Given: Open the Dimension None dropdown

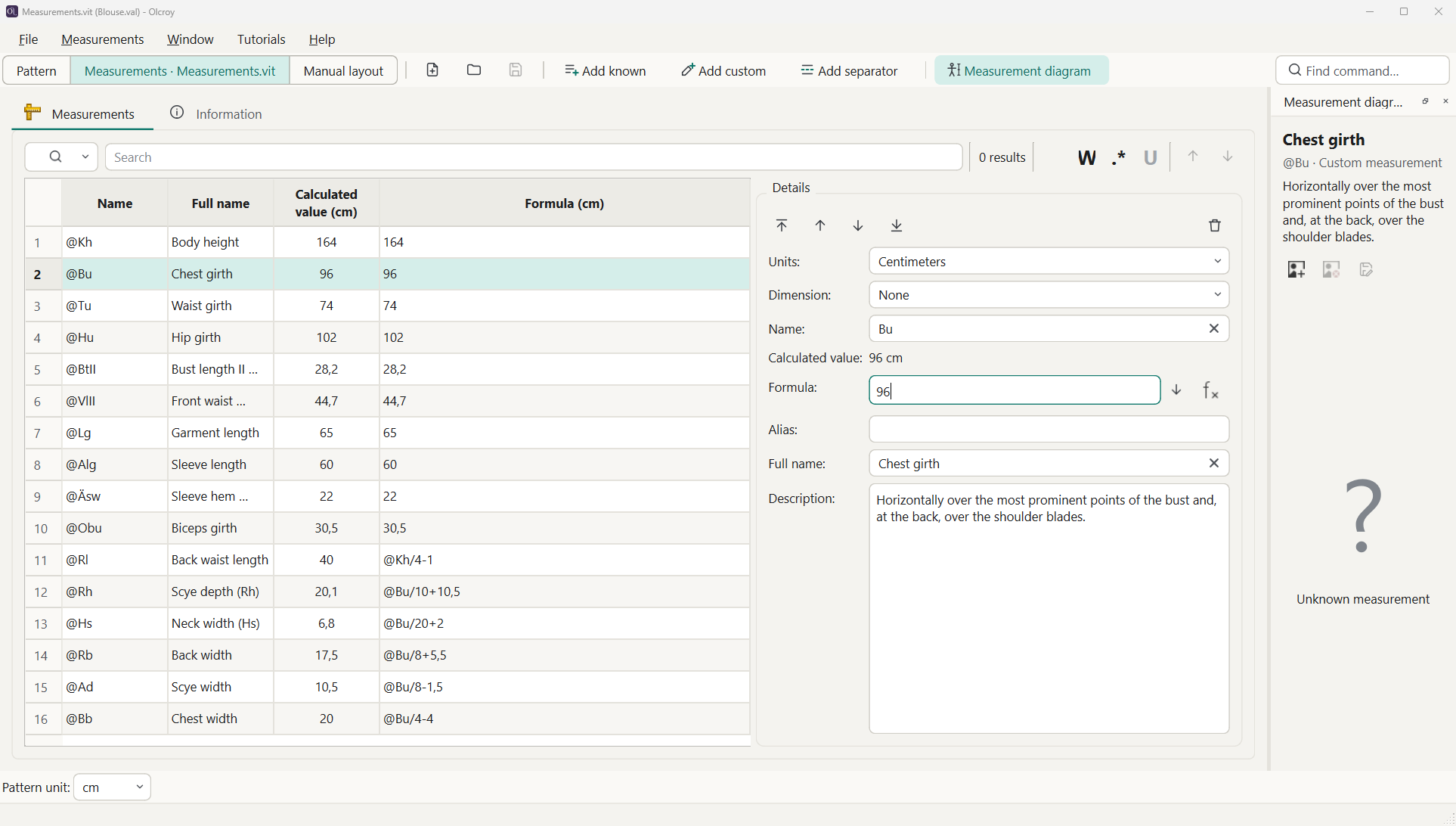Looking at the screenshot, I should (1049, 295).
